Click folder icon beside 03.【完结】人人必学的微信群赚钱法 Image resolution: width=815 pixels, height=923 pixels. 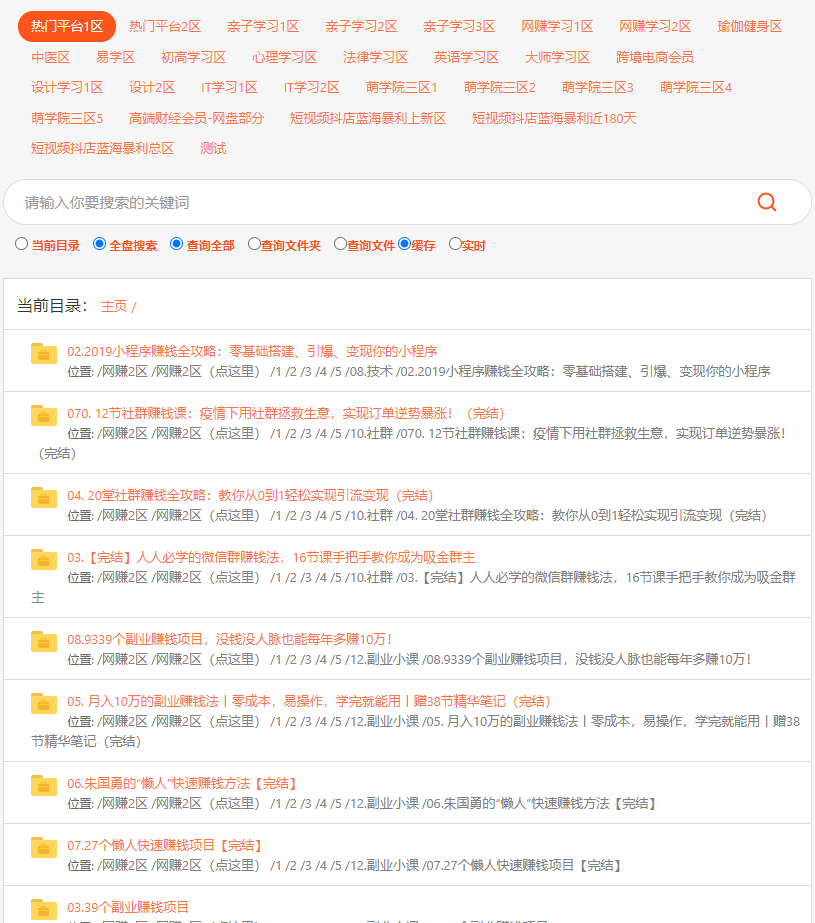[x=44, y=558]
